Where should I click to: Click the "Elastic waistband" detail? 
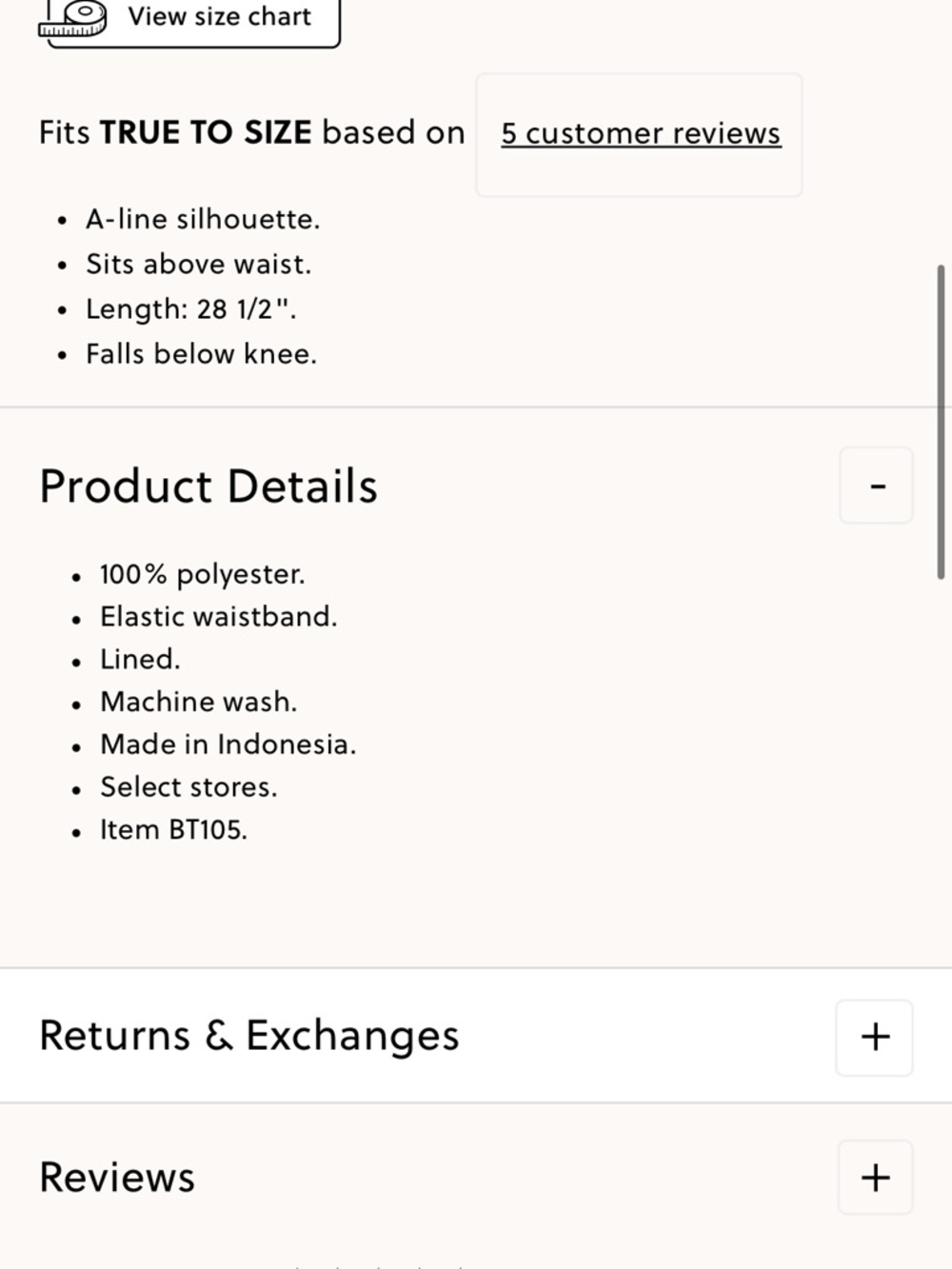[218, 617]
